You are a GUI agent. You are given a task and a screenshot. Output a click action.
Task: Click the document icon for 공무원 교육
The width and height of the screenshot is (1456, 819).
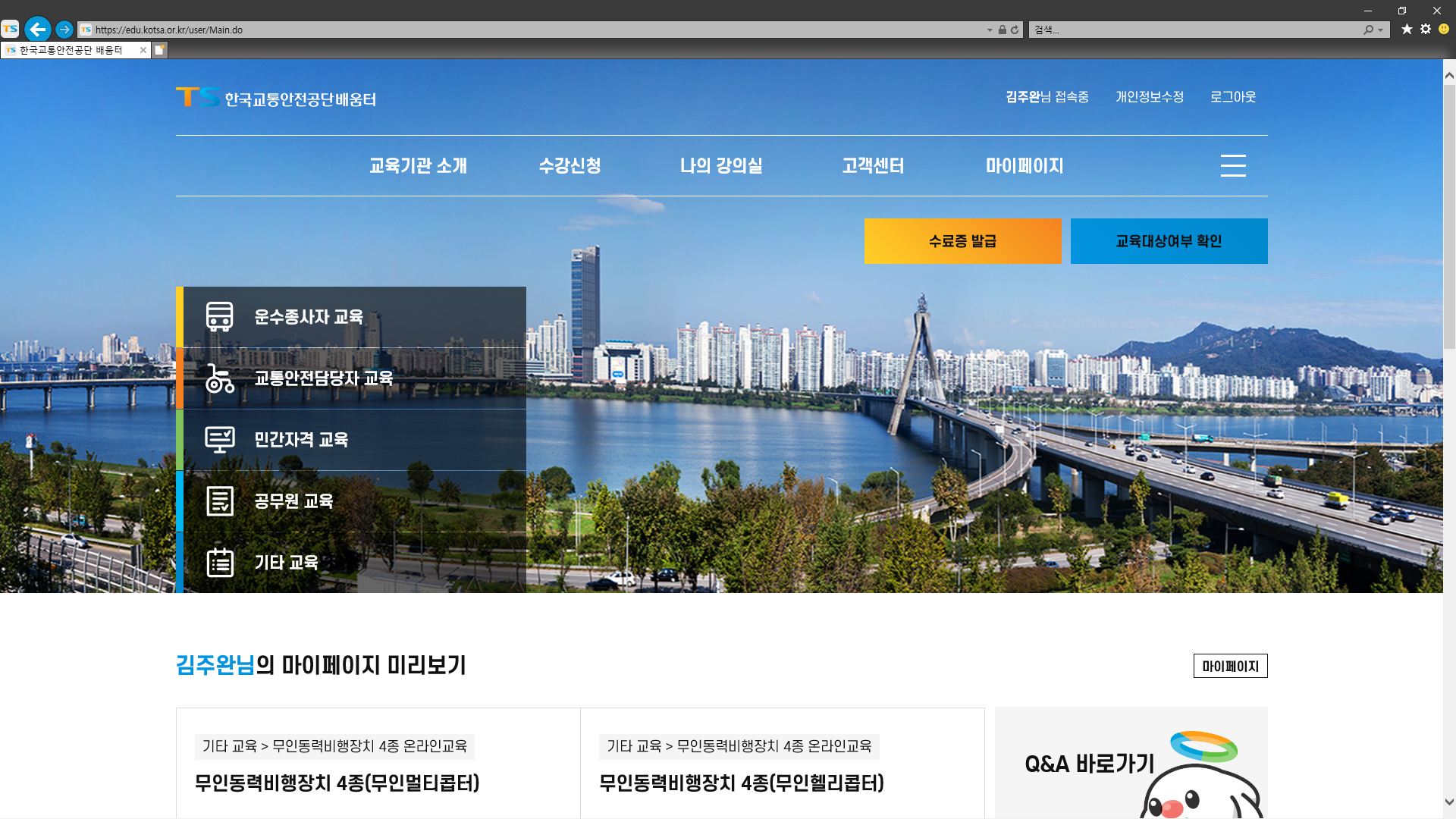point(220,501)
